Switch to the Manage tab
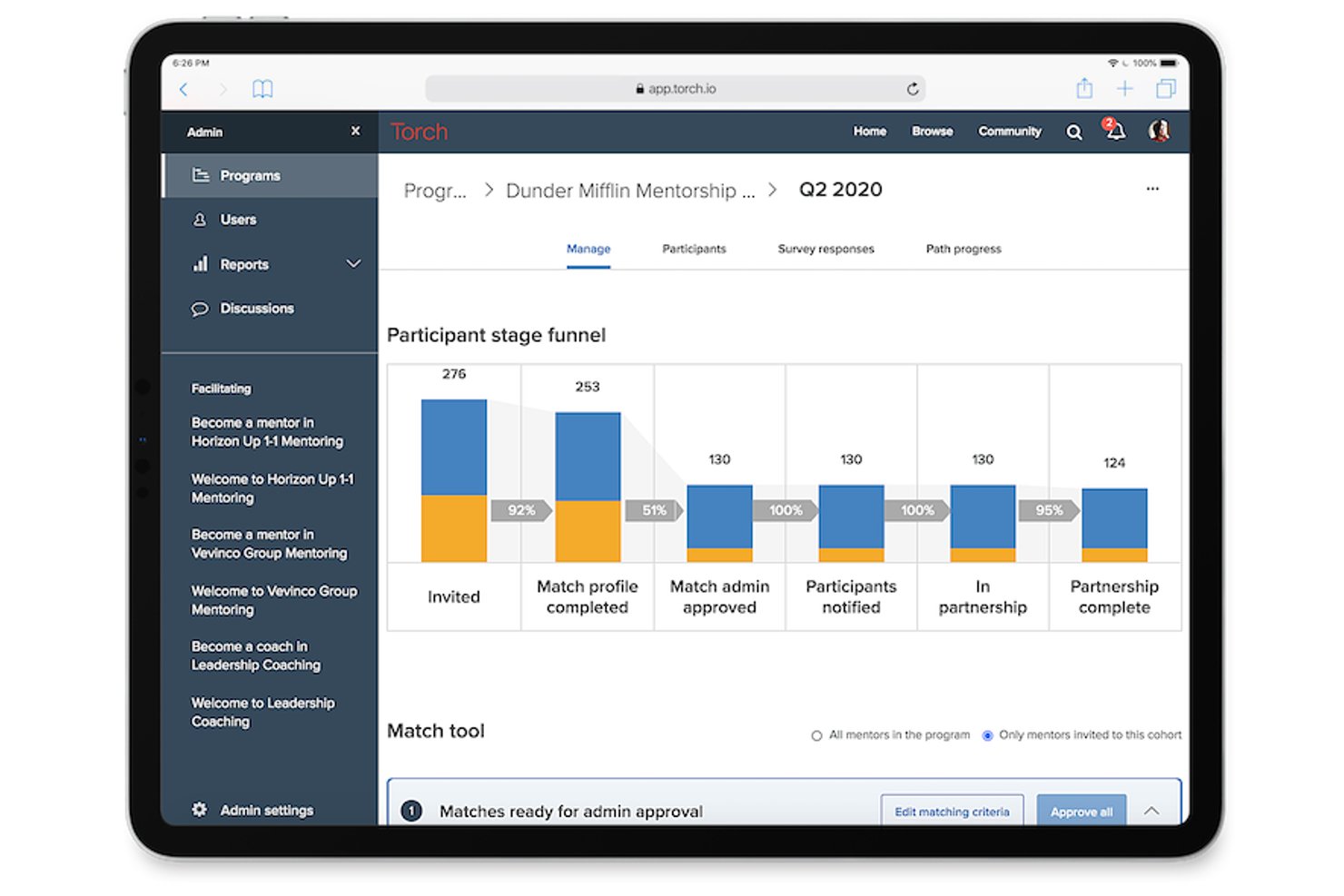The width and height of the screenshot is (1344, 896). (588, 249)
